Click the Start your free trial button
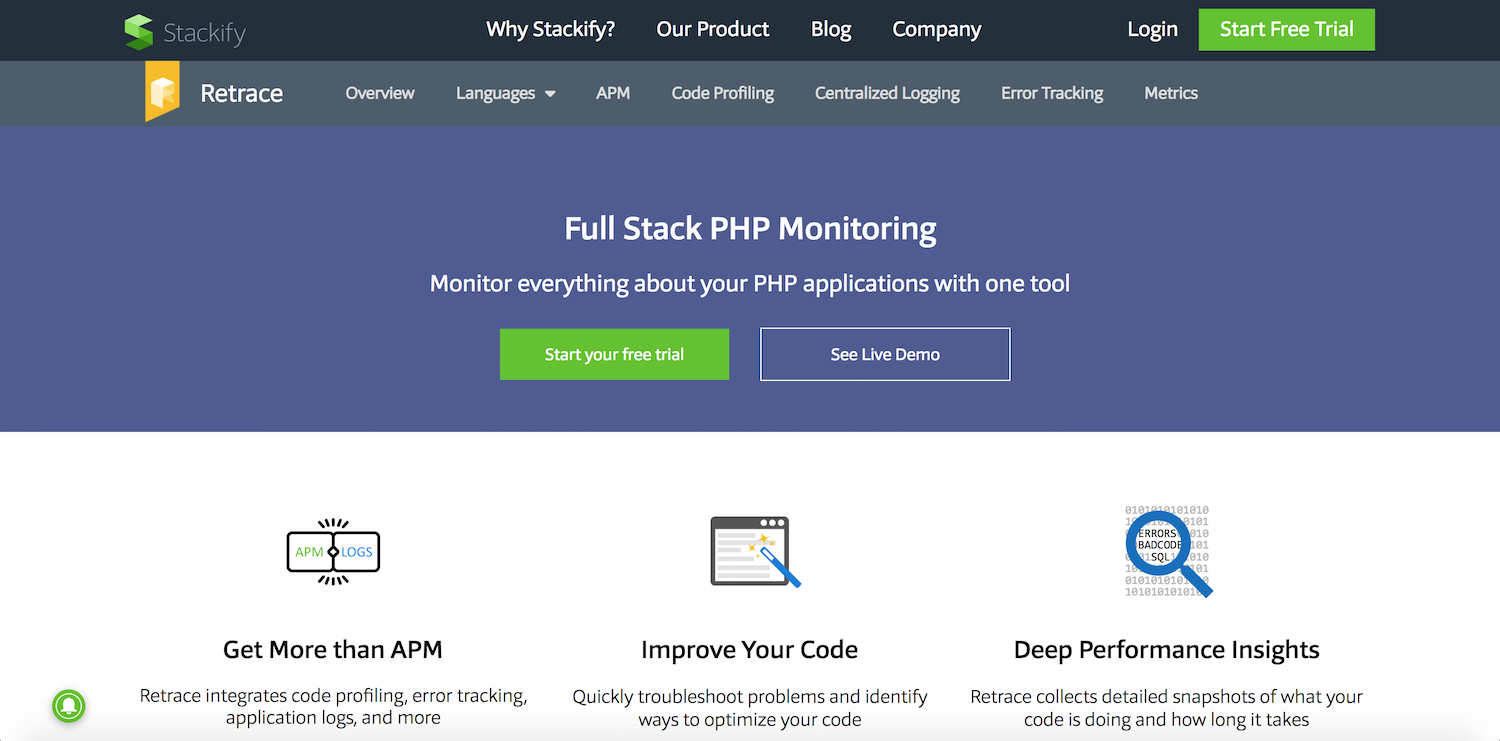The height and width of the screenshot is (741, 1500). (614, 354)
